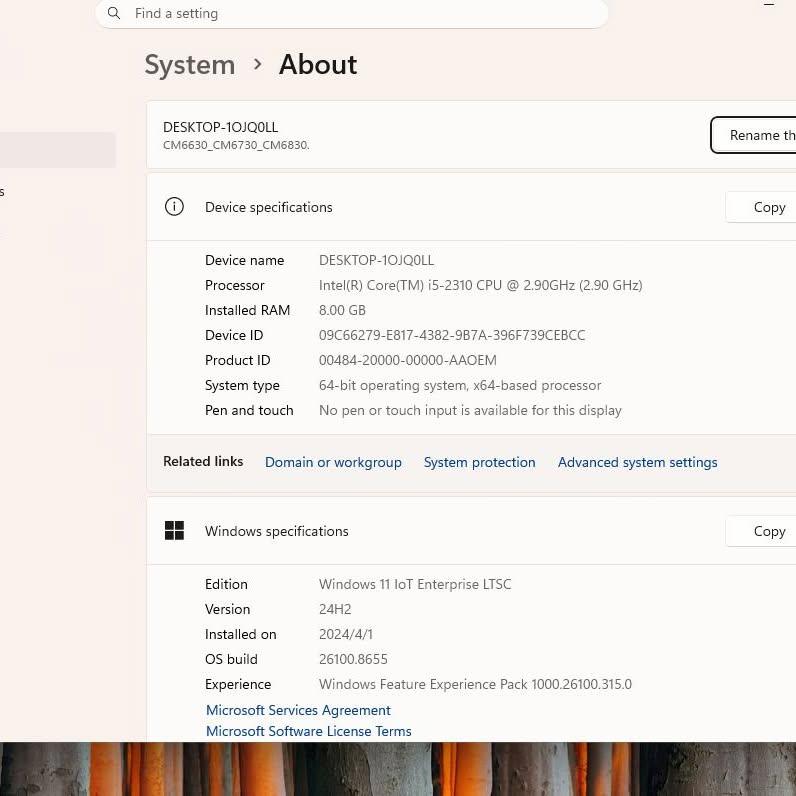Click OS build value 26100.8655
This screenshot has width=796, height=796.
coord(353,659)
